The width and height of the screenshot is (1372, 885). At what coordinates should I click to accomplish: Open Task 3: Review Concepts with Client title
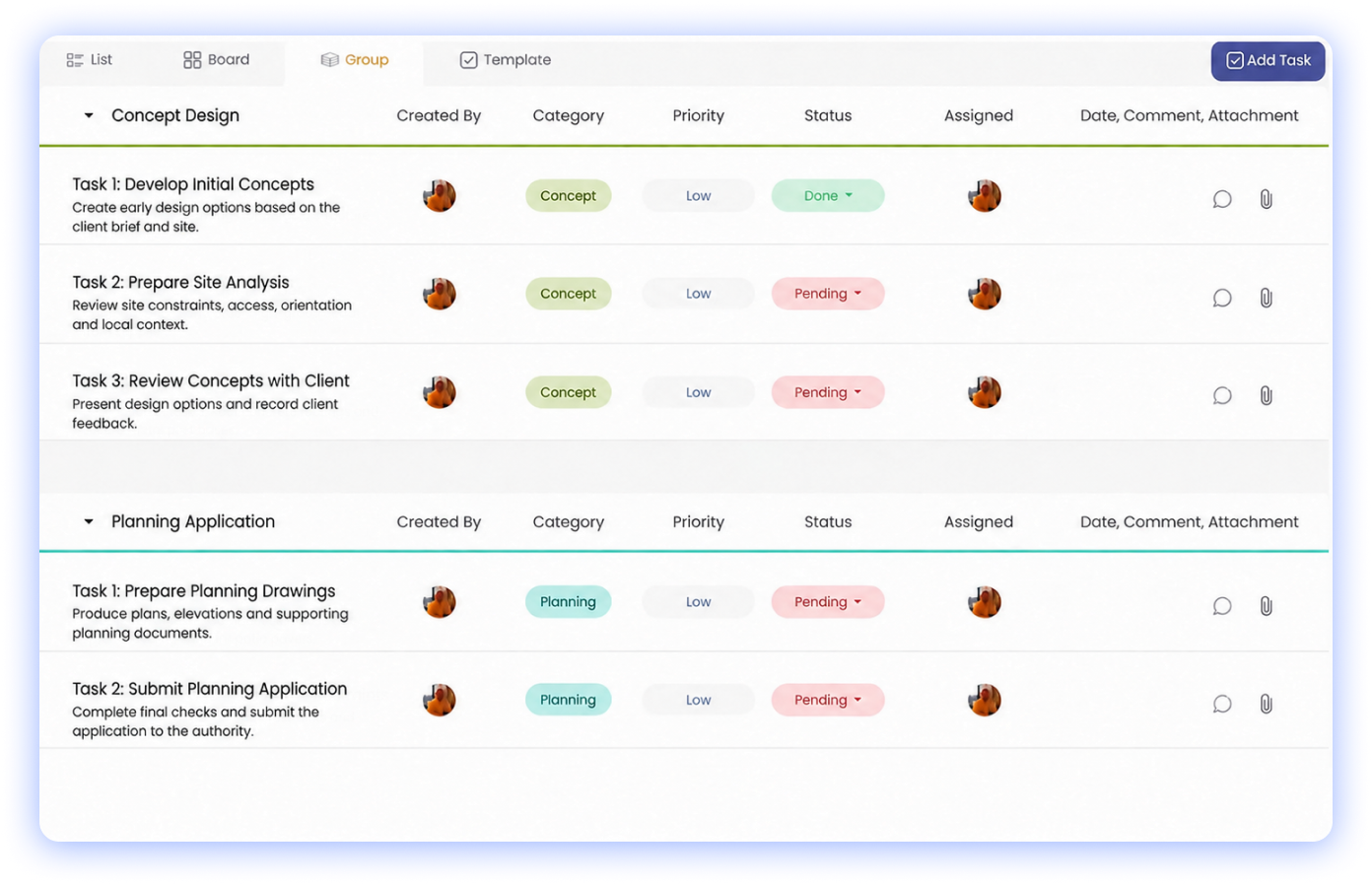point(211,381)
